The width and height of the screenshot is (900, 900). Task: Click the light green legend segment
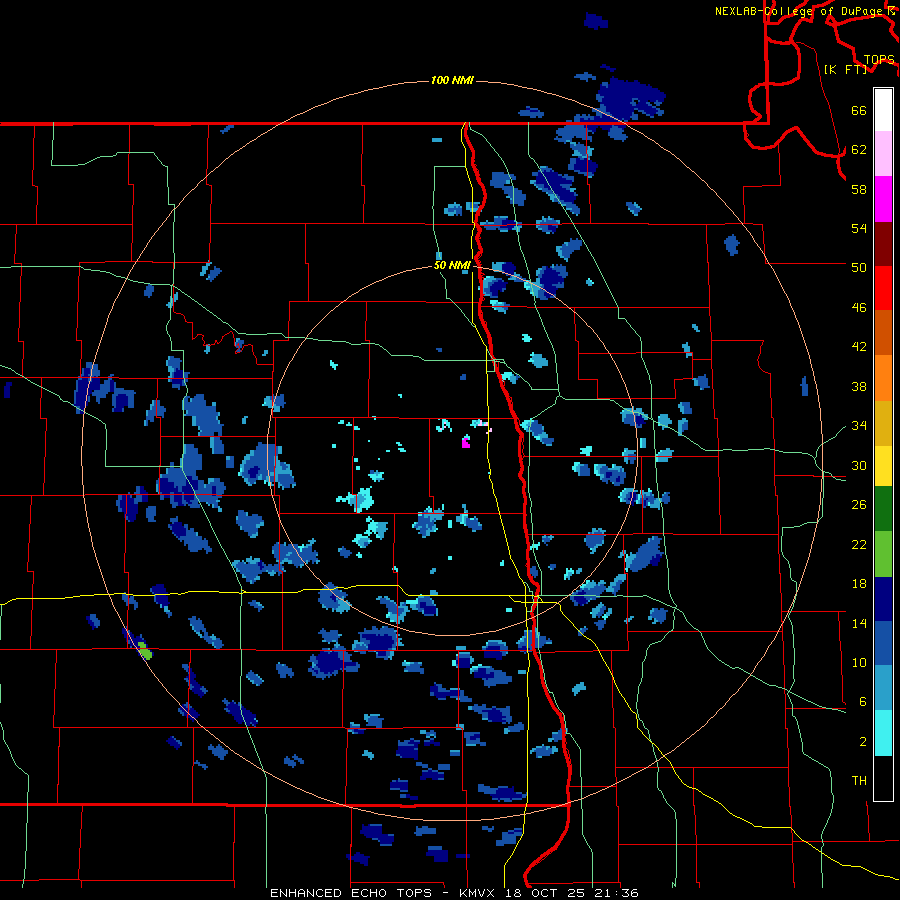pos(883,554)
